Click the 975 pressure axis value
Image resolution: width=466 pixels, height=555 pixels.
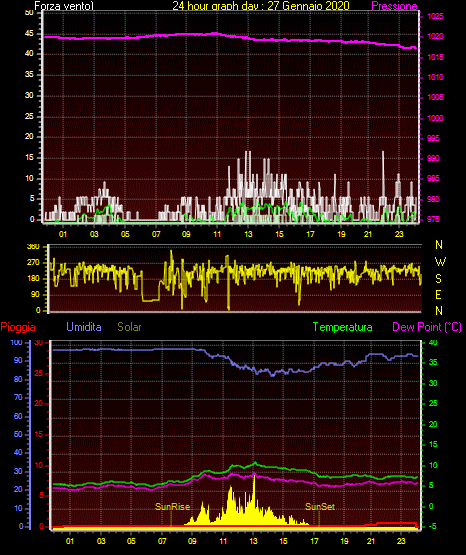click(x=433, y=219)
